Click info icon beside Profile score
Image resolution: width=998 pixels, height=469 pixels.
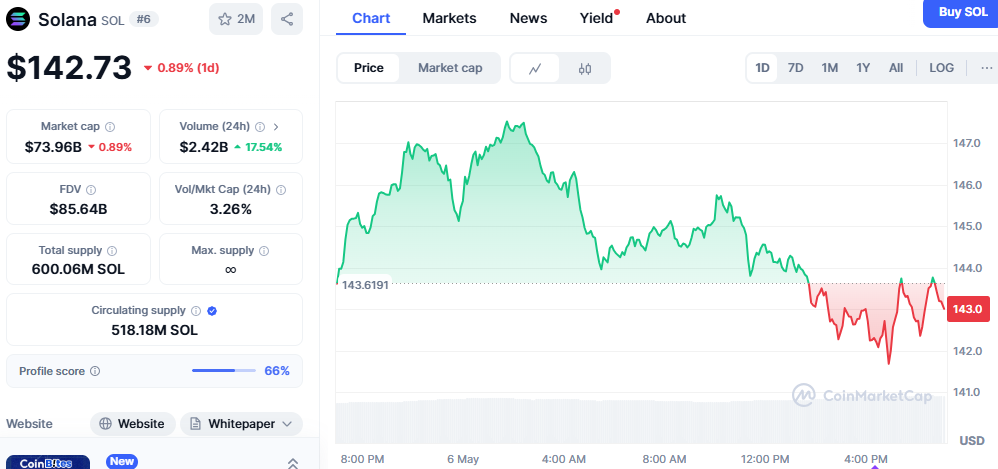click(95, 371)
